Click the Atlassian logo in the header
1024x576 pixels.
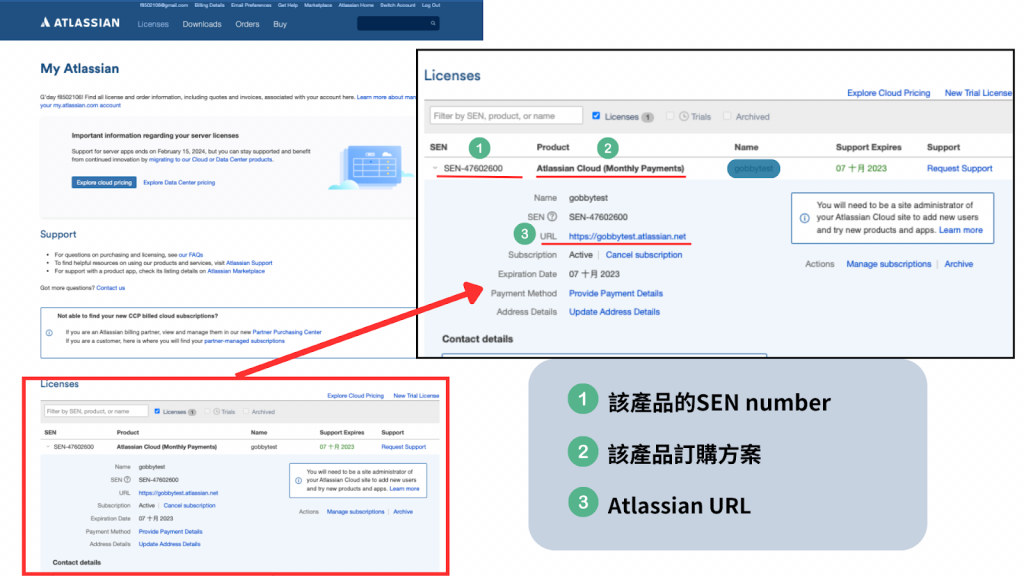coord(80,23)
